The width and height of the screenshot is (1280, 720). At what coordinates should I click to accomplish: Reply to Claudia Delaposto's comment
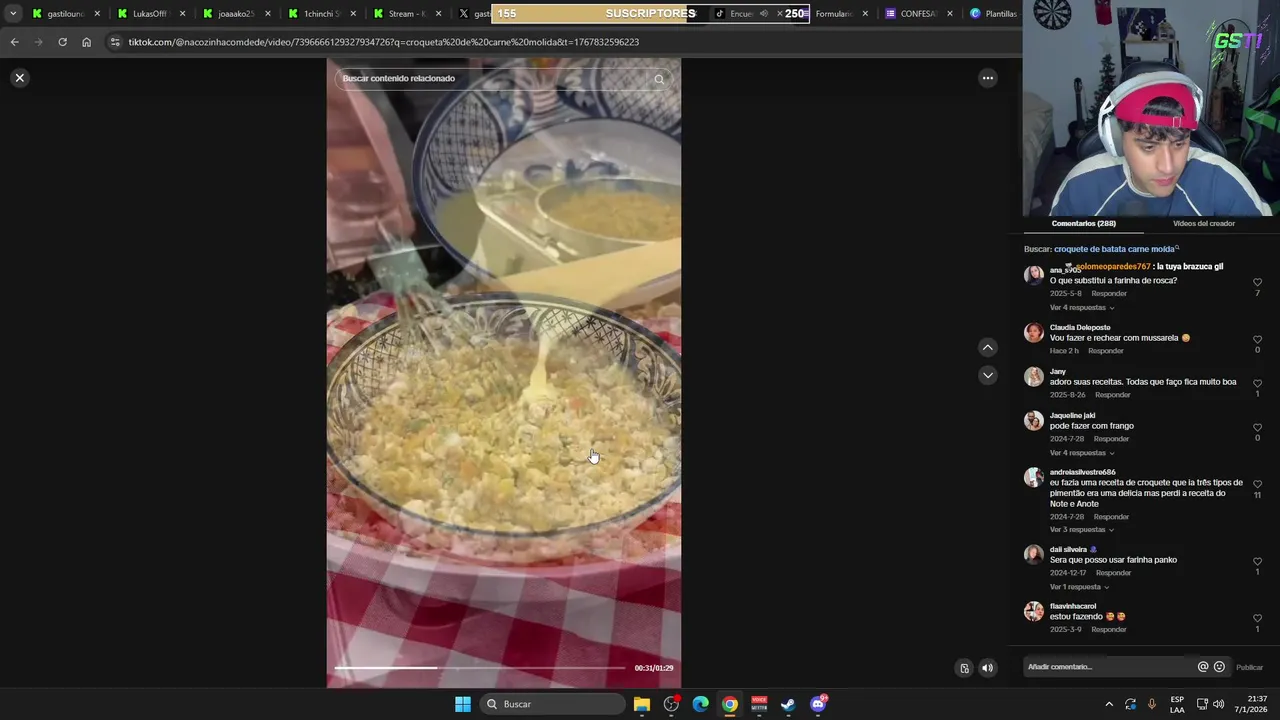[1106, 351]
